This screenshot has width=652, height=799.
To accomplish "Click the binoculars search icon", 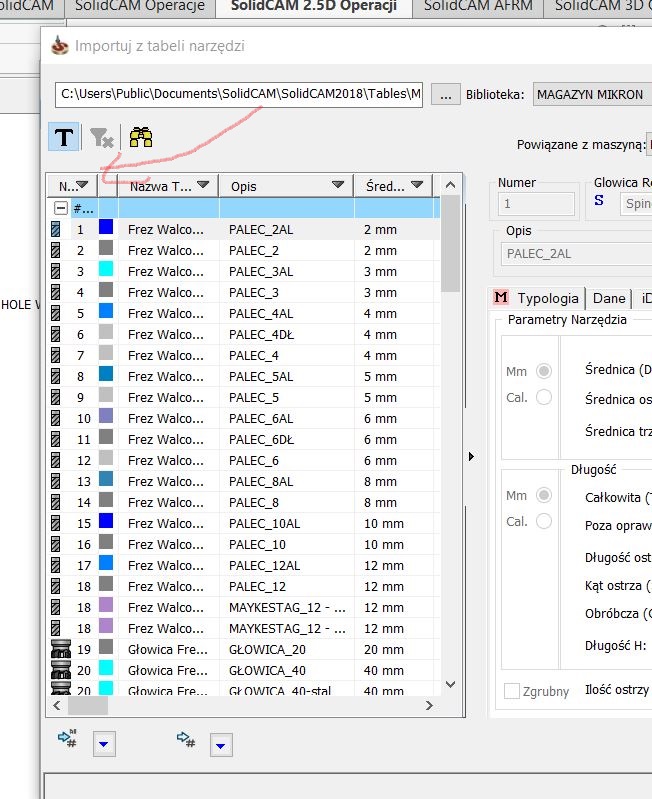I will [141, 137].
